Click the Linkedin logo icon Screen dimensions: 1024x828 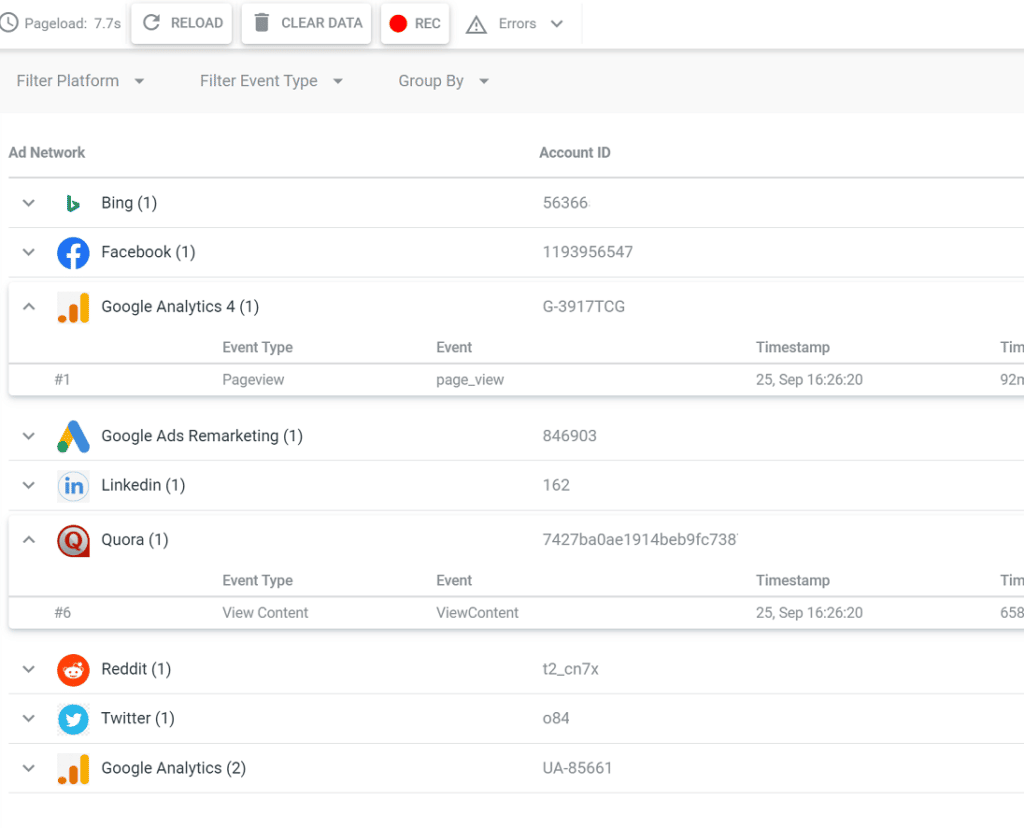coord(73,486)
